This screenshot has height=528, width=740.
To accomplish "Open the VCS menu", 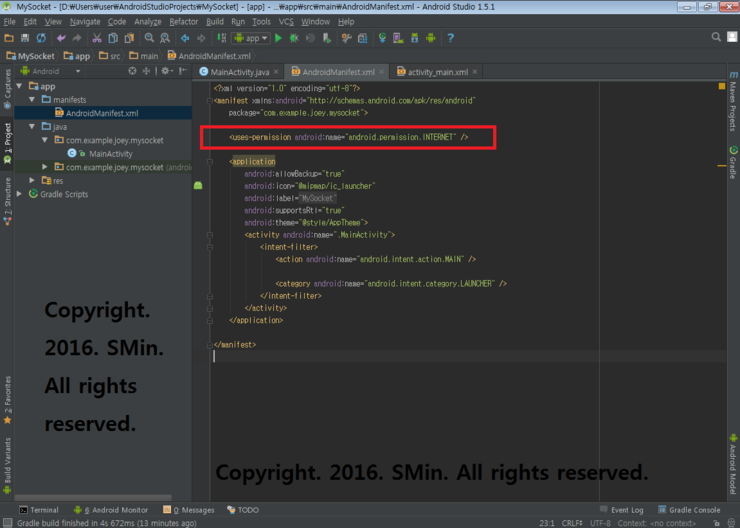I will point(286,22).
